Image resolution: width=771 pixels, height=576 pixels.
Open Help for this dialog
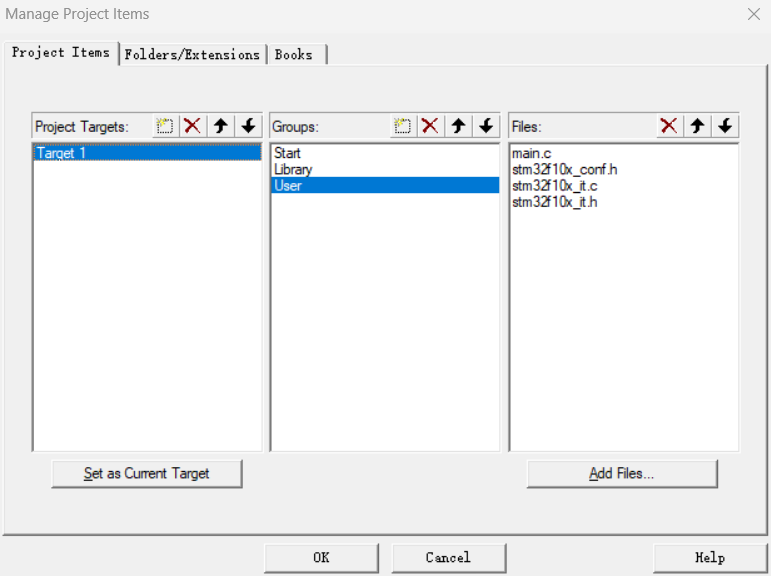[x=710, y=558]
